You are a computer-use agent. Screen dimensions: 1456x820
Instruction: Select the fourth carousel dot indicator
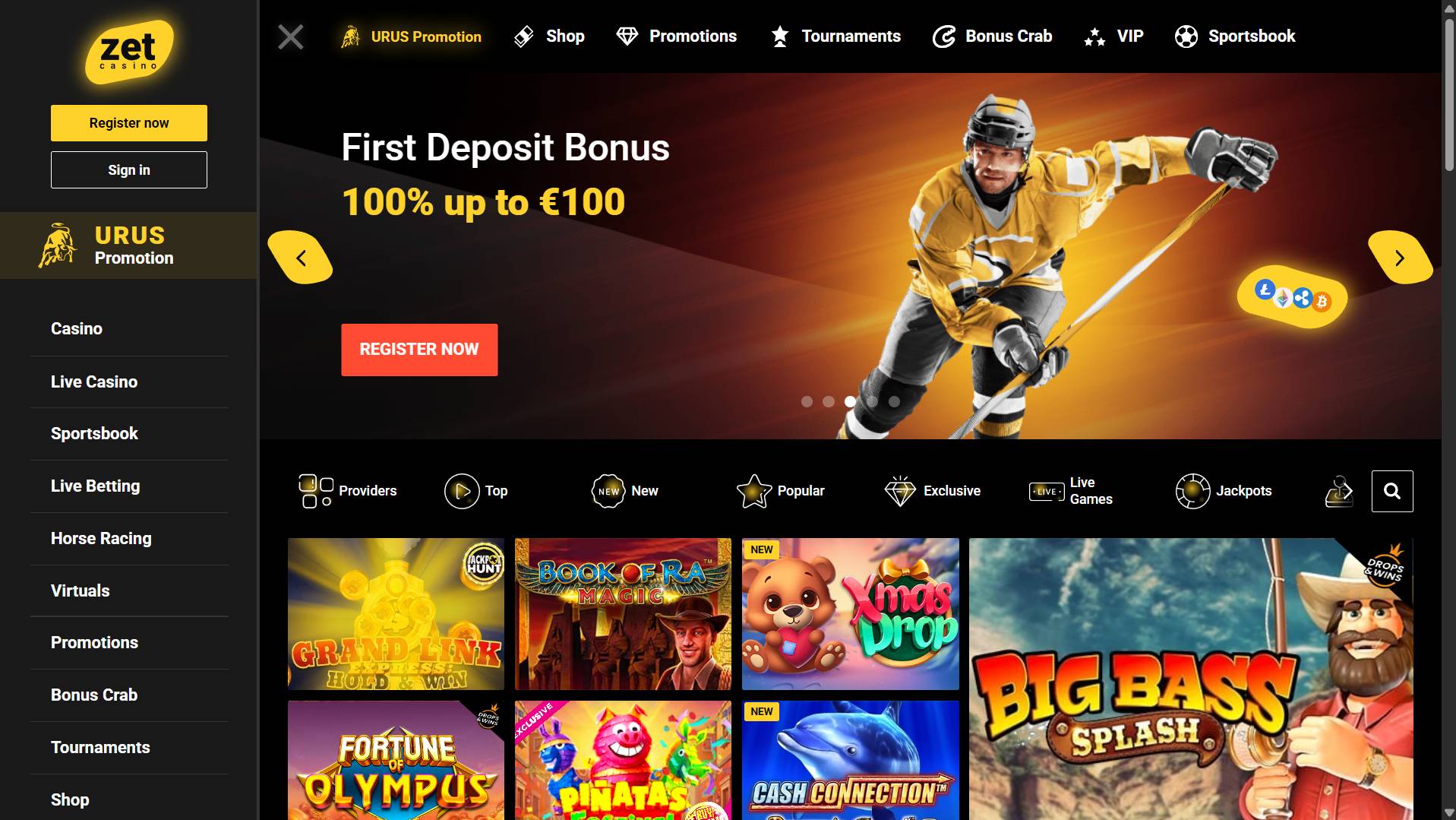coord(872,401)
